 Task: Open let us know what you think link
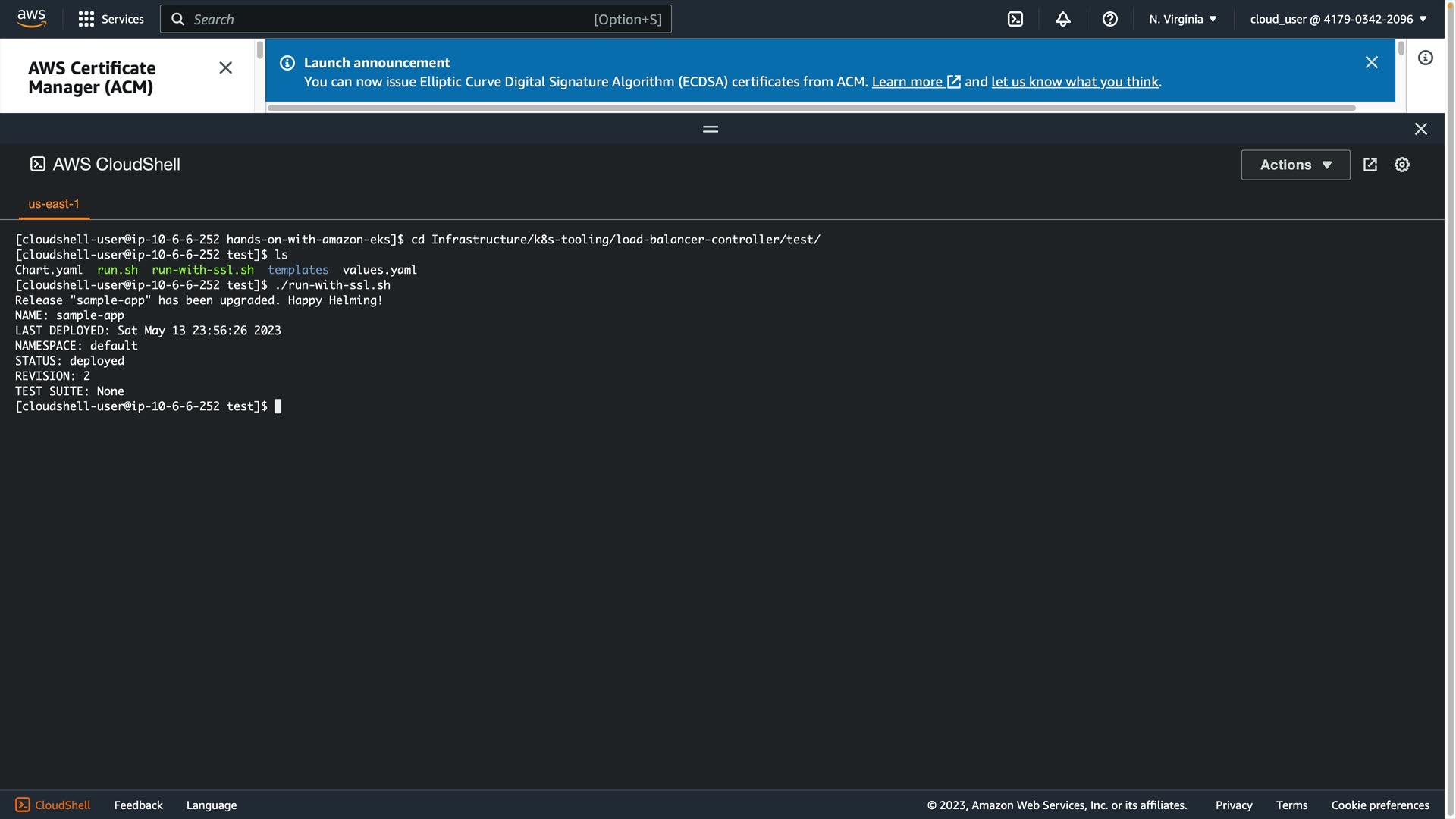1075,82
